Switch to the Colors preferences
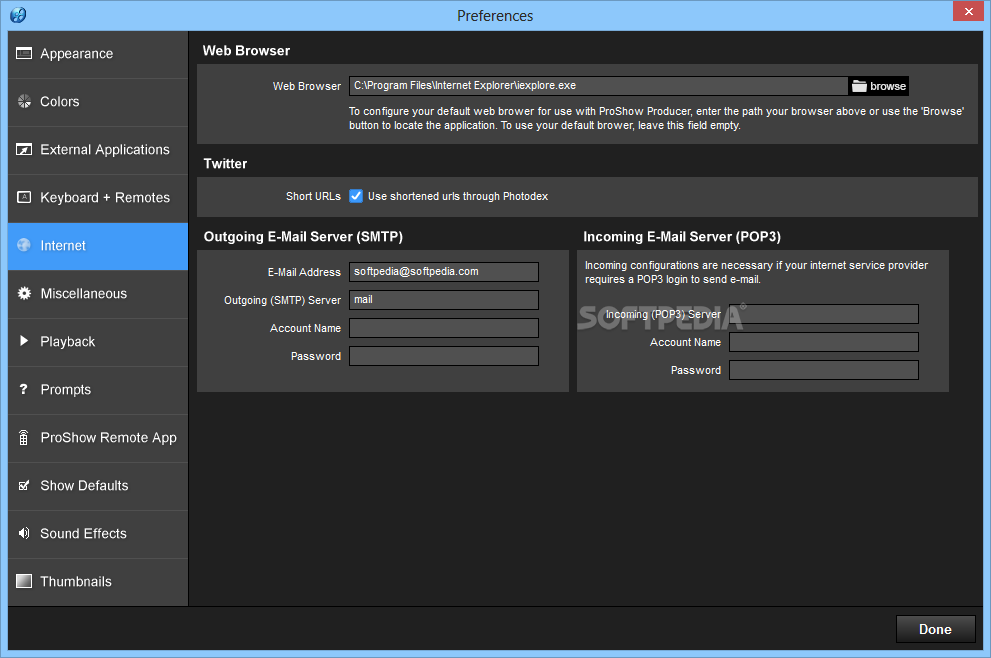 (98, 102)
